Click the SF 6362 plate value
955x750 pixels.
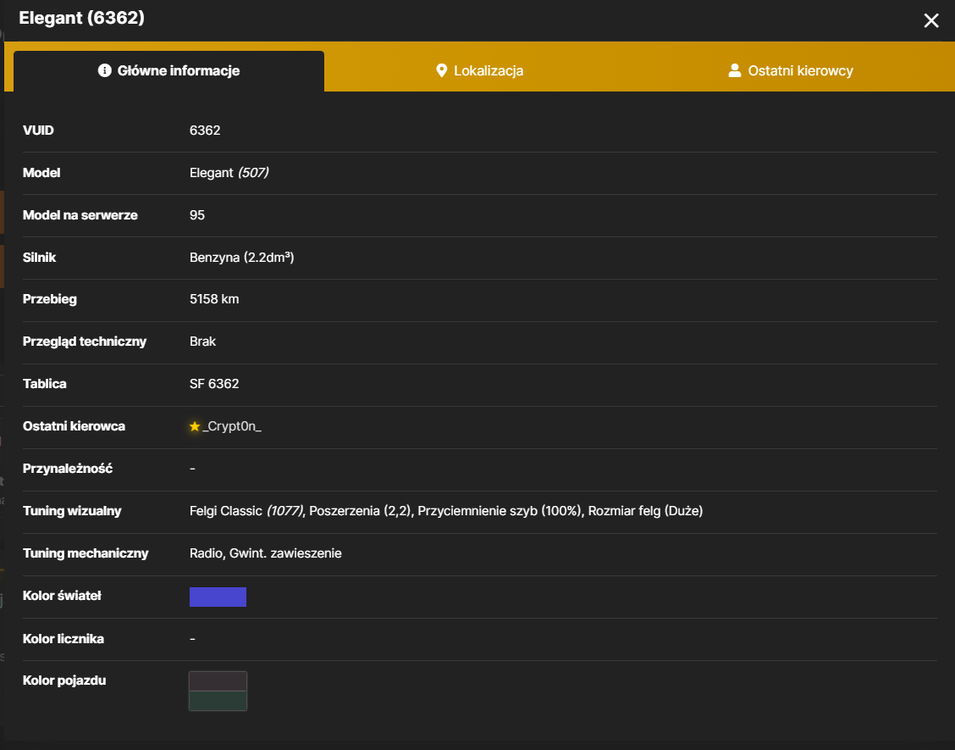pyautogui.click(x=214, y=384)
